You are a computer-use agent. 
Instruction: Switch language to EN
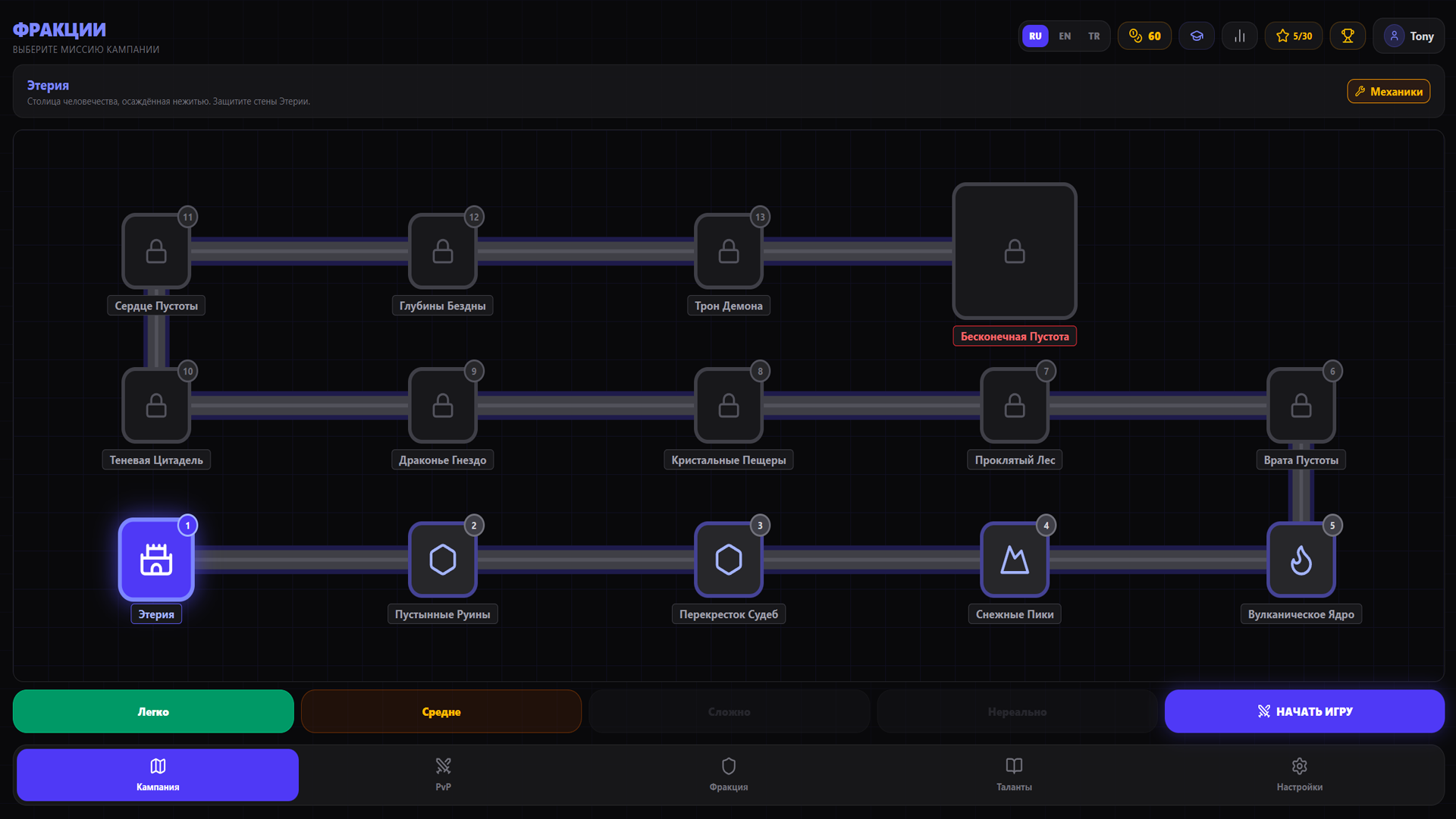1065,36
